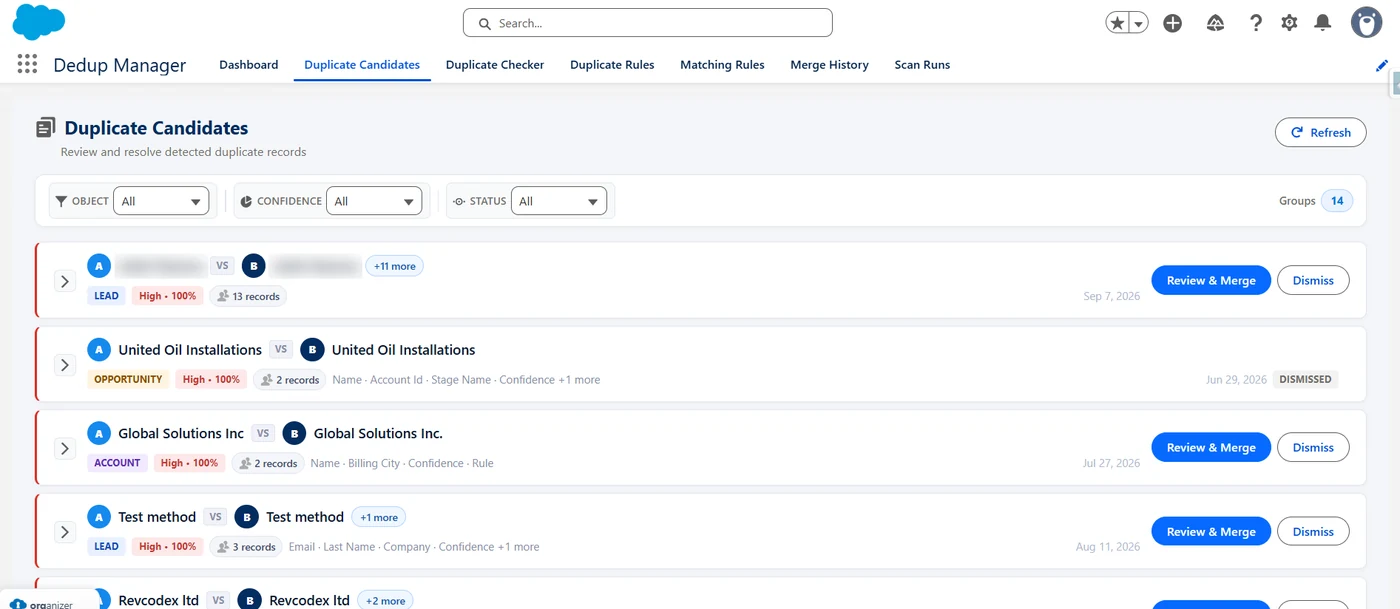
Task: Click the Jul 27, 2026 date
Action: tap(1112, 464)
